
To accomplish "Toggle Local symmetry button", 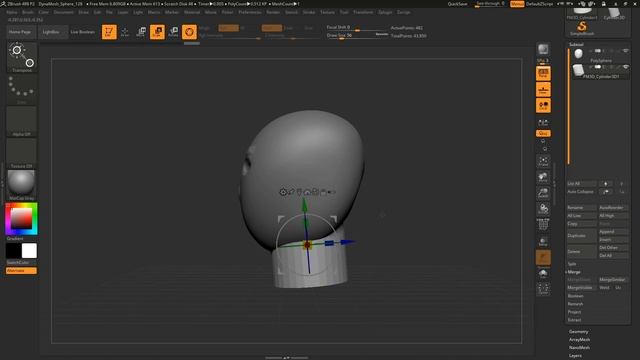I will point(543,105).
